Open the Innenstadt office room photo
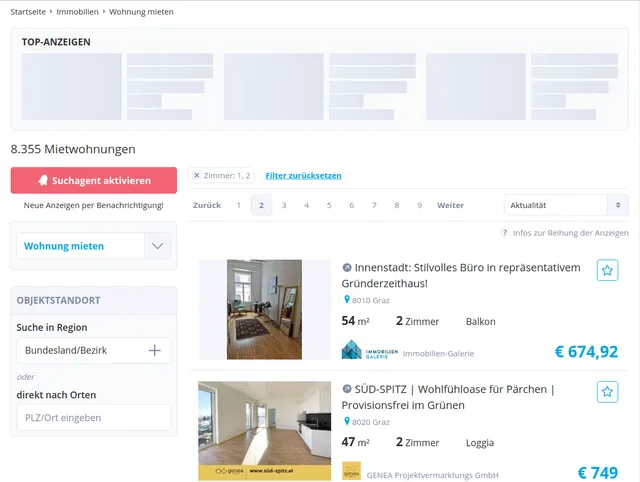Viewport: 640px width, 482px height. point(264,310)
